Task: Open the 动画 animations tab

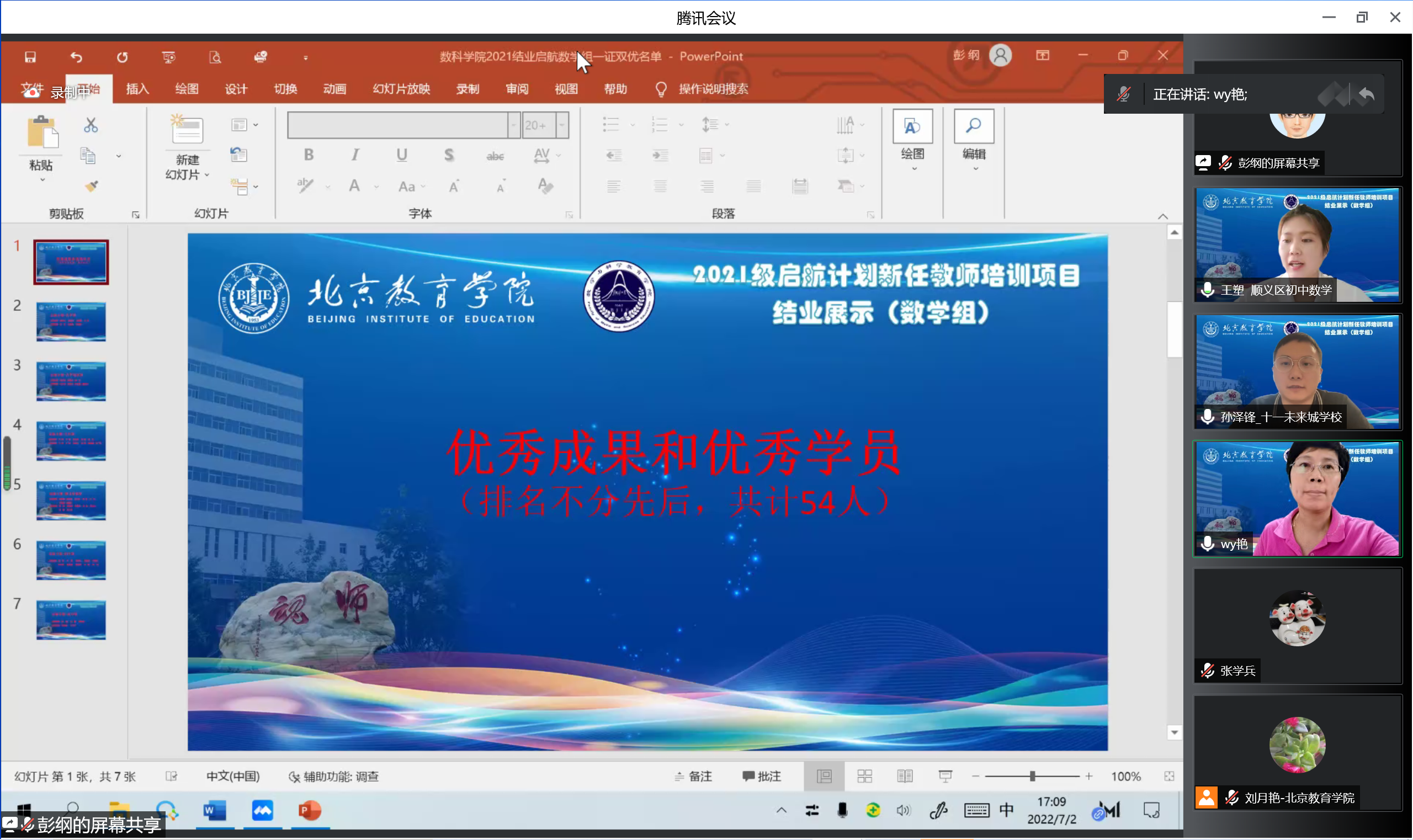Action: point(334,89)
